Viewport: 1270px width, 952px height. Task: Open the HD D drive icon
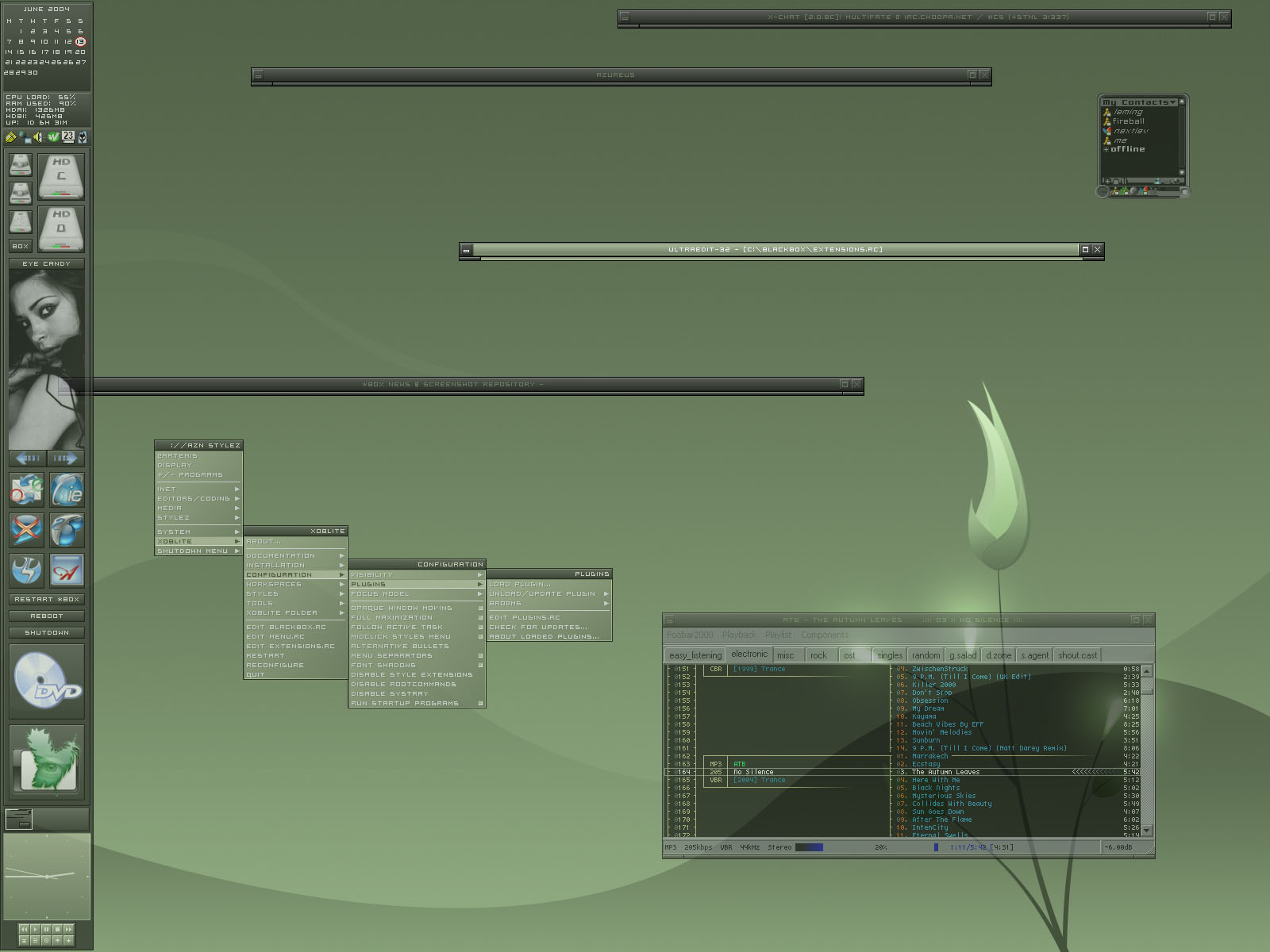pos(61,228)
